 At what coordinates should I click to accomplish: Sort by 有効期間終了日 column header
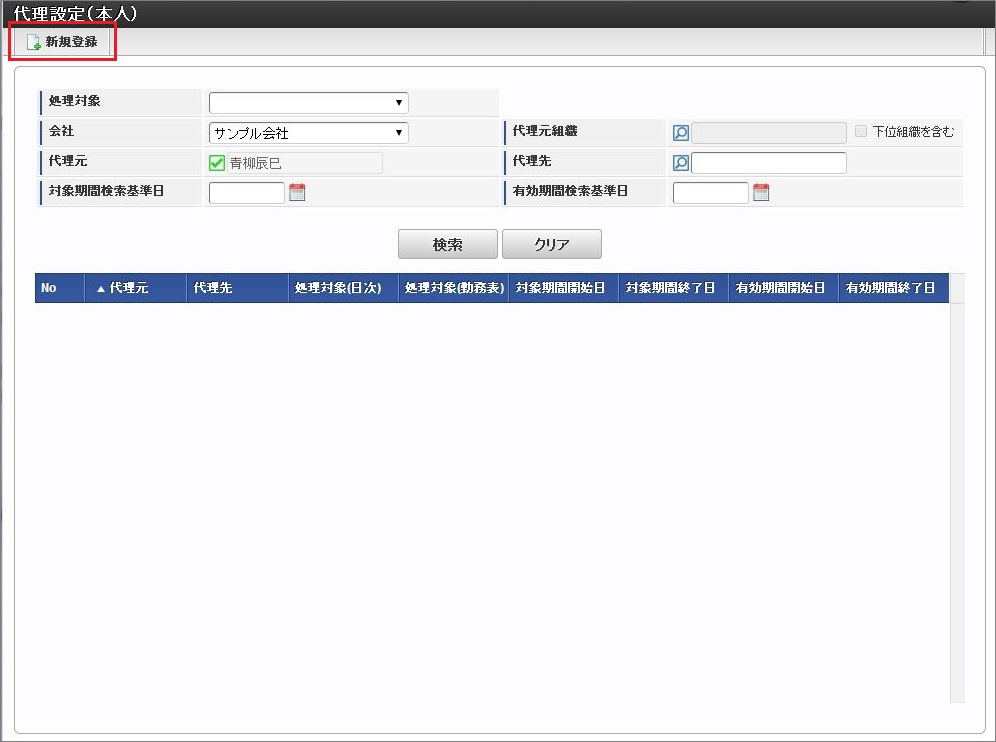click(894, 288)
